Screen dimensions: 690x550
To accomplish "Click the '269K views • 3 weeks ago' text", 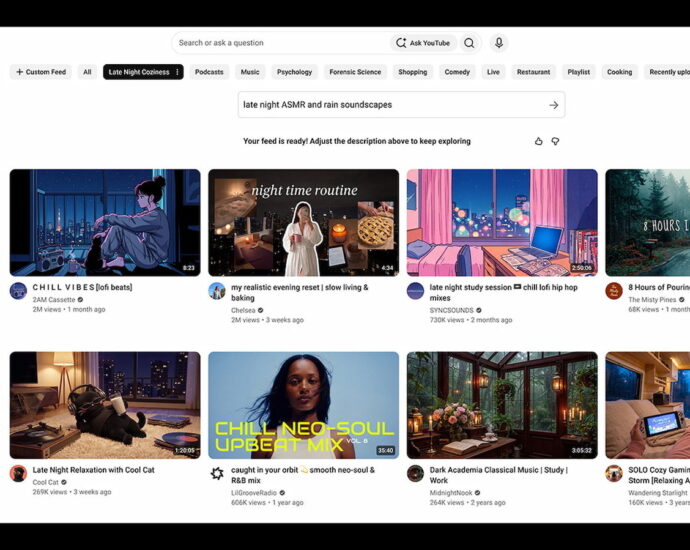I will (72, 492).
